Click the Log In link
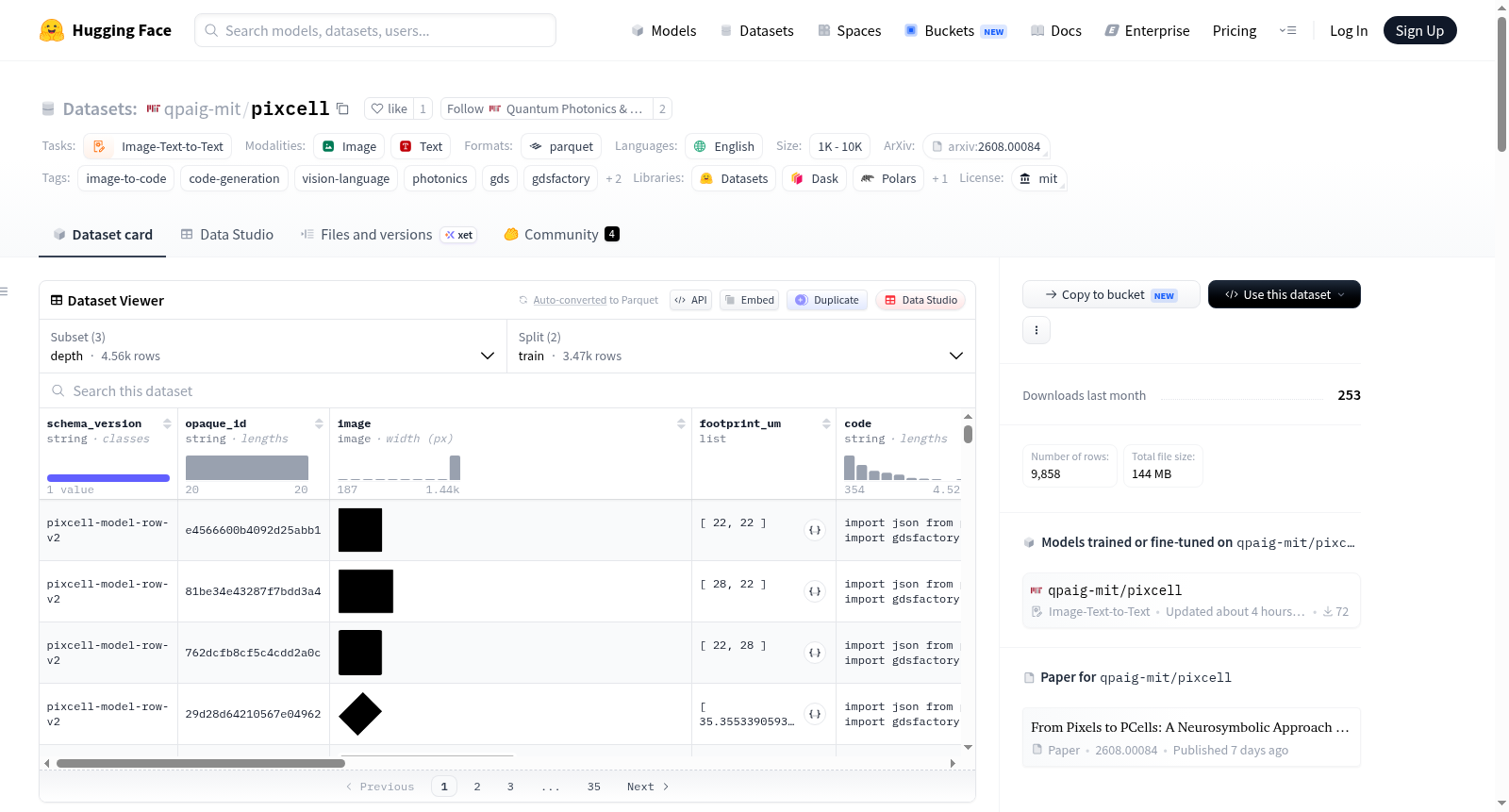Viewport: 1509px width, 812px height. click(1349, 30)
